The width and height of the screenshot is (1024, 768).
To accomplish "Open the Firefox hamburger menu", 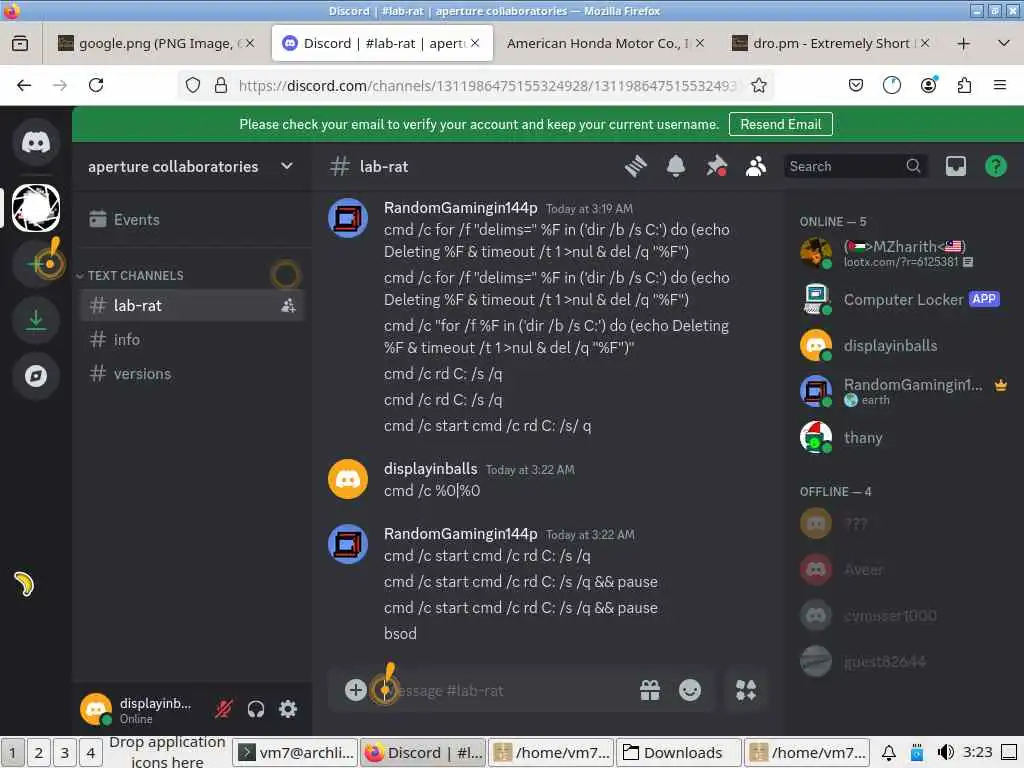I will [999, 85].
